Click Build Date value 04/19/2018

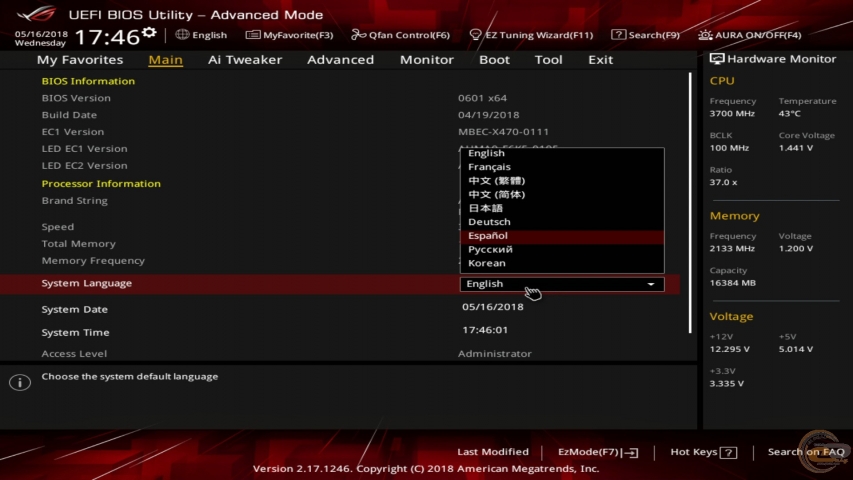(489, 115)
